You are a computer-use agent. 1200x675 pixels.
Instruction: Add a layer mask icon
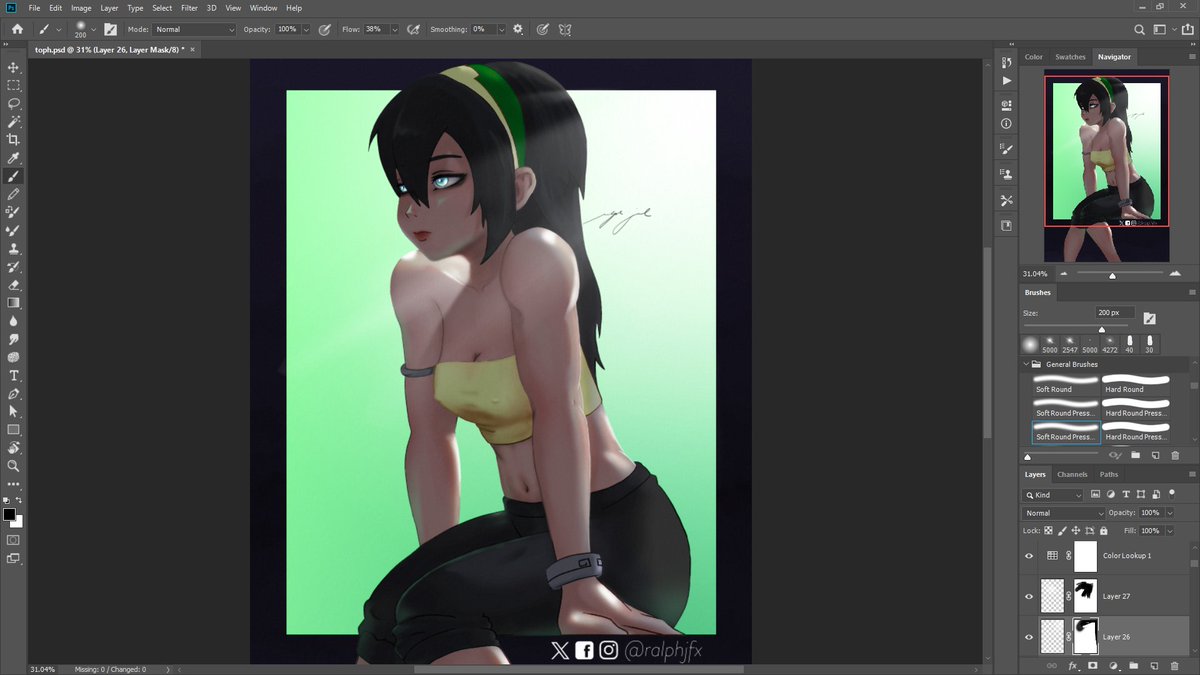[x=1092, y=665]
